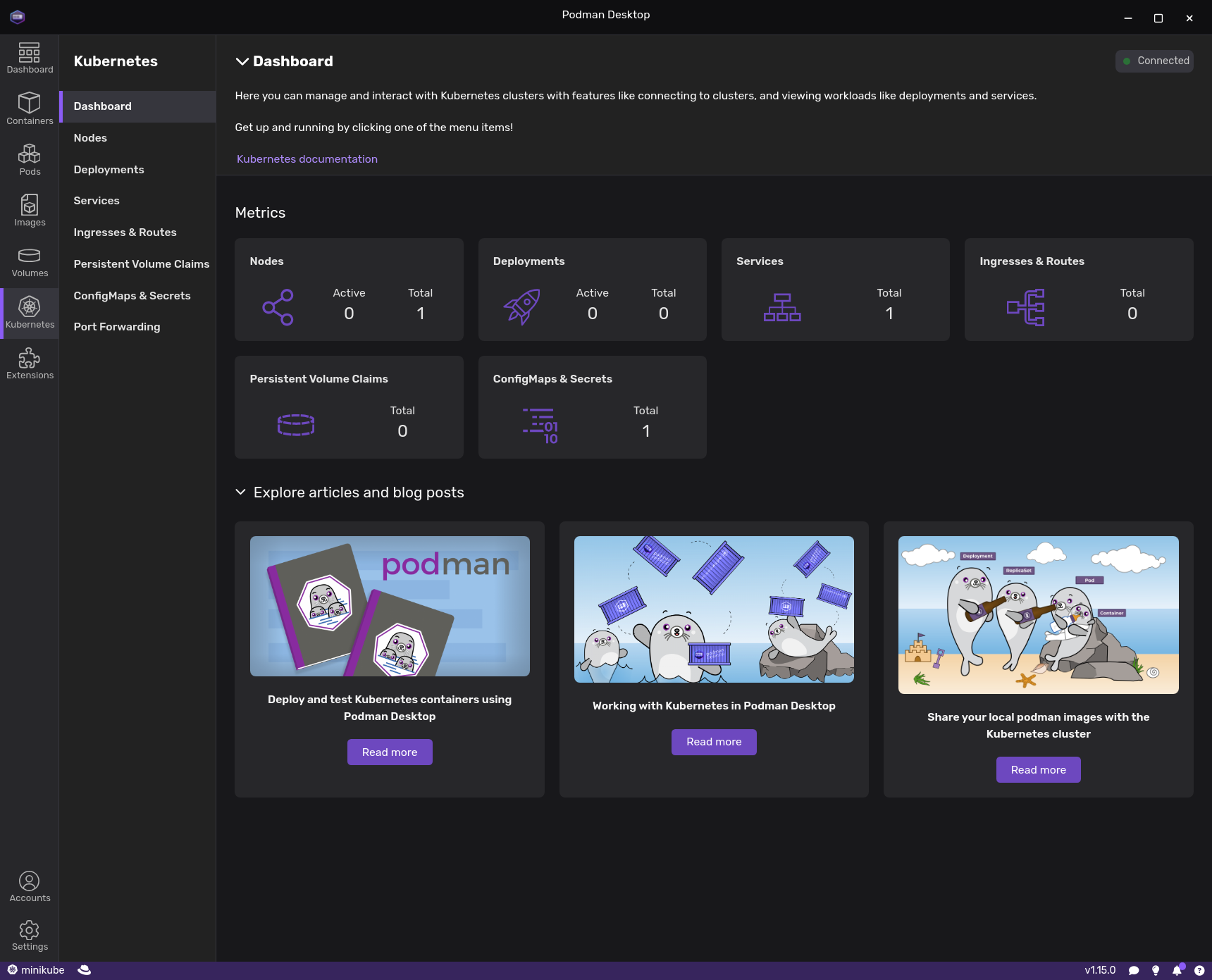
Task: Open Volumes from the sidebar
Action: (30, 261)
